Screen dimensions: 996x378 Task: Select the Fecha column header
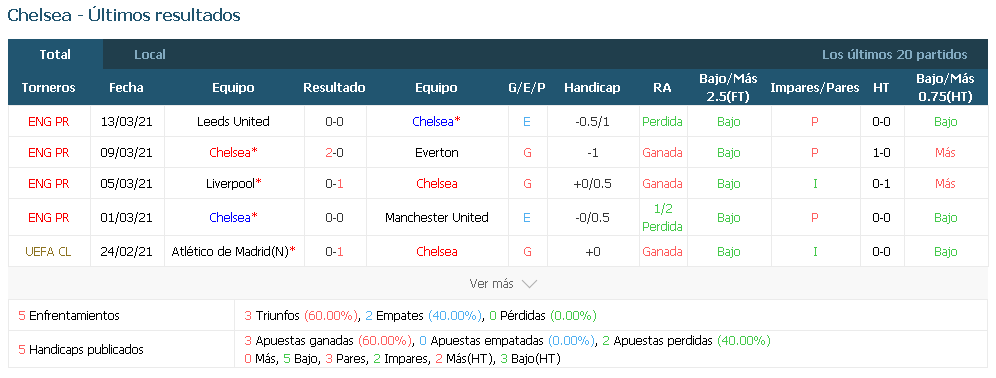(126, 88)
